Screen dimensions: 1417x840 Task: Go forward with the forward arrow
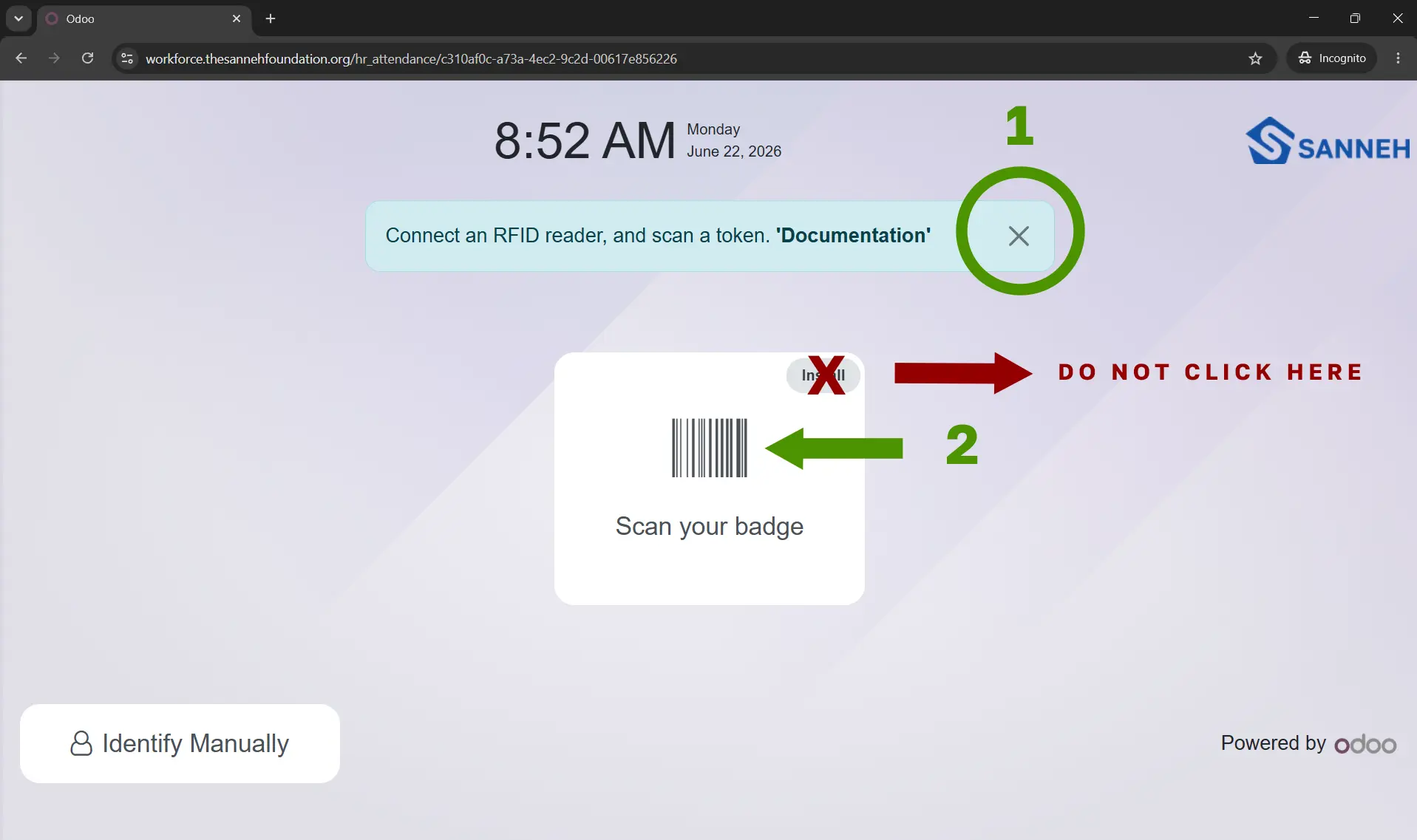point(54,58)
